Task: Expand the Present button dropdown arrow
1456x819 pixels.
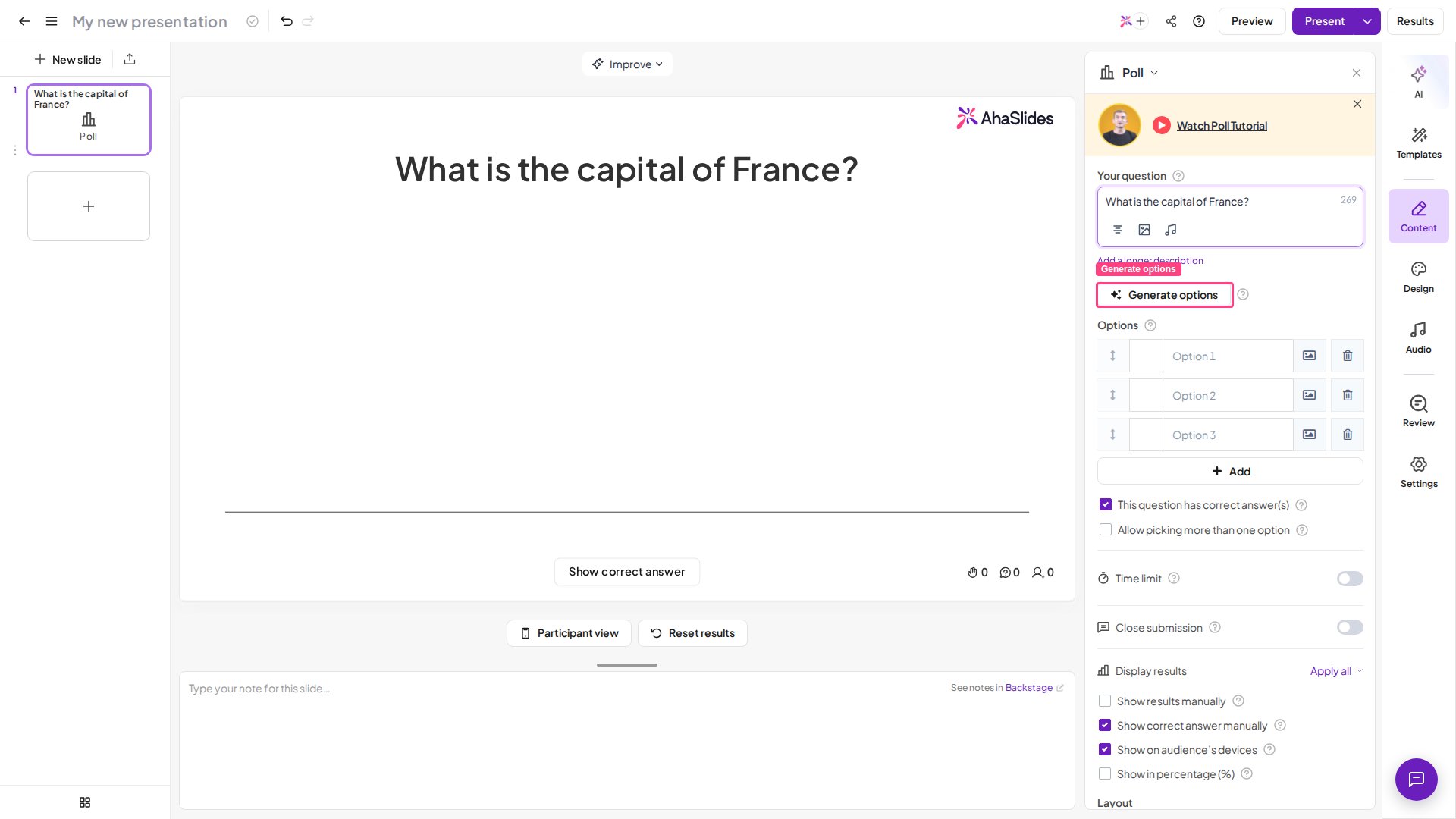Action: pyautogui.click(x=1367, y=21)
